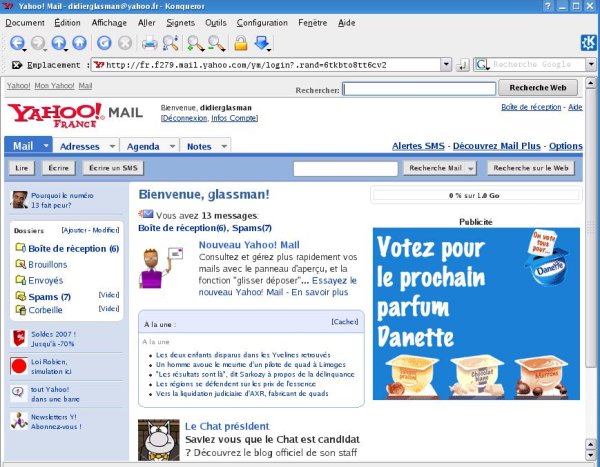Click the Déconnexion link

point(184,118)
